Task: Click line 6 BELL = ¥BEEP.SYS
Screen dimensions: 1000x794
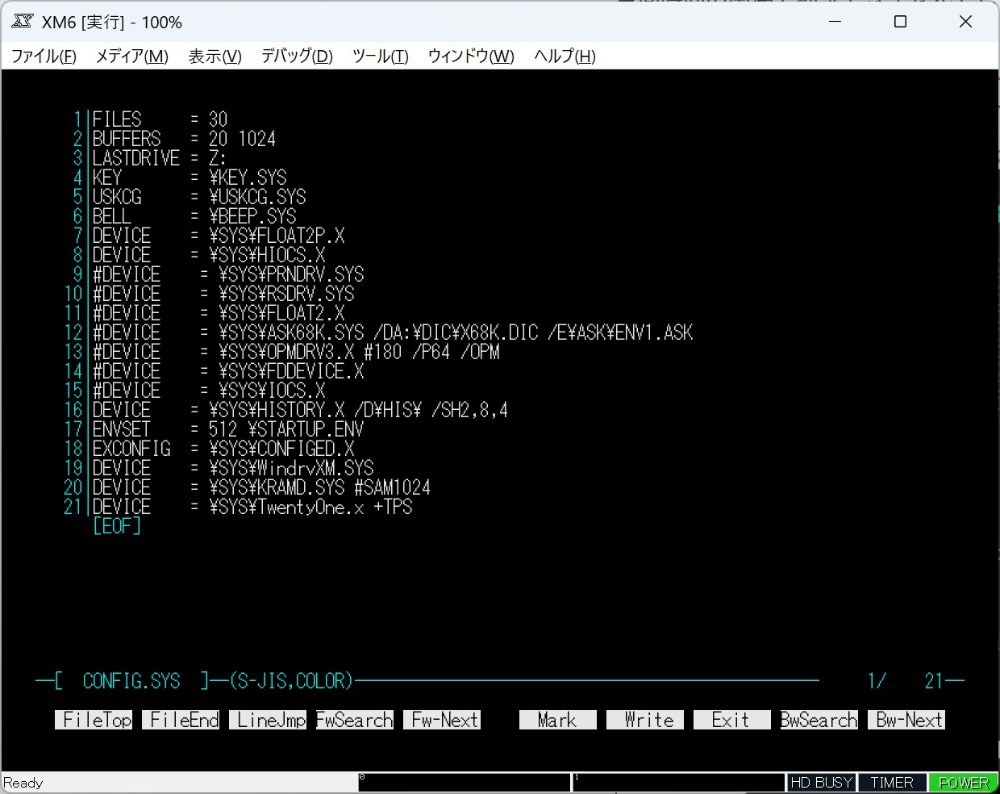Action: coord(194,216)
